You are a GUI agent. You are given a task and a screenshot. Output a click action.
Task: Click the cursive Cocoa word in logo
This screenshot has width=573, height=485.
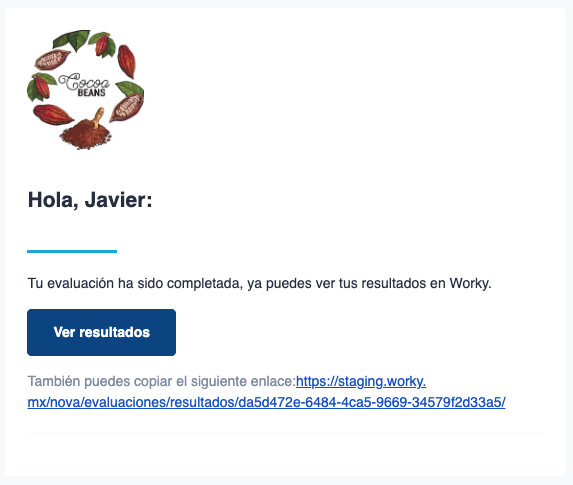coord(84,82)
